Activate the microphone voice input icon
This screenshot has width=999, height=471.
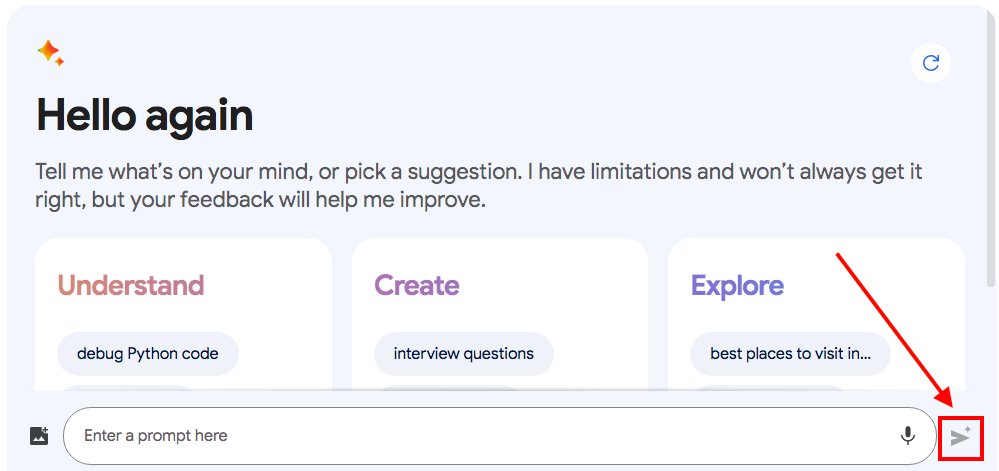tap(907, 436)
